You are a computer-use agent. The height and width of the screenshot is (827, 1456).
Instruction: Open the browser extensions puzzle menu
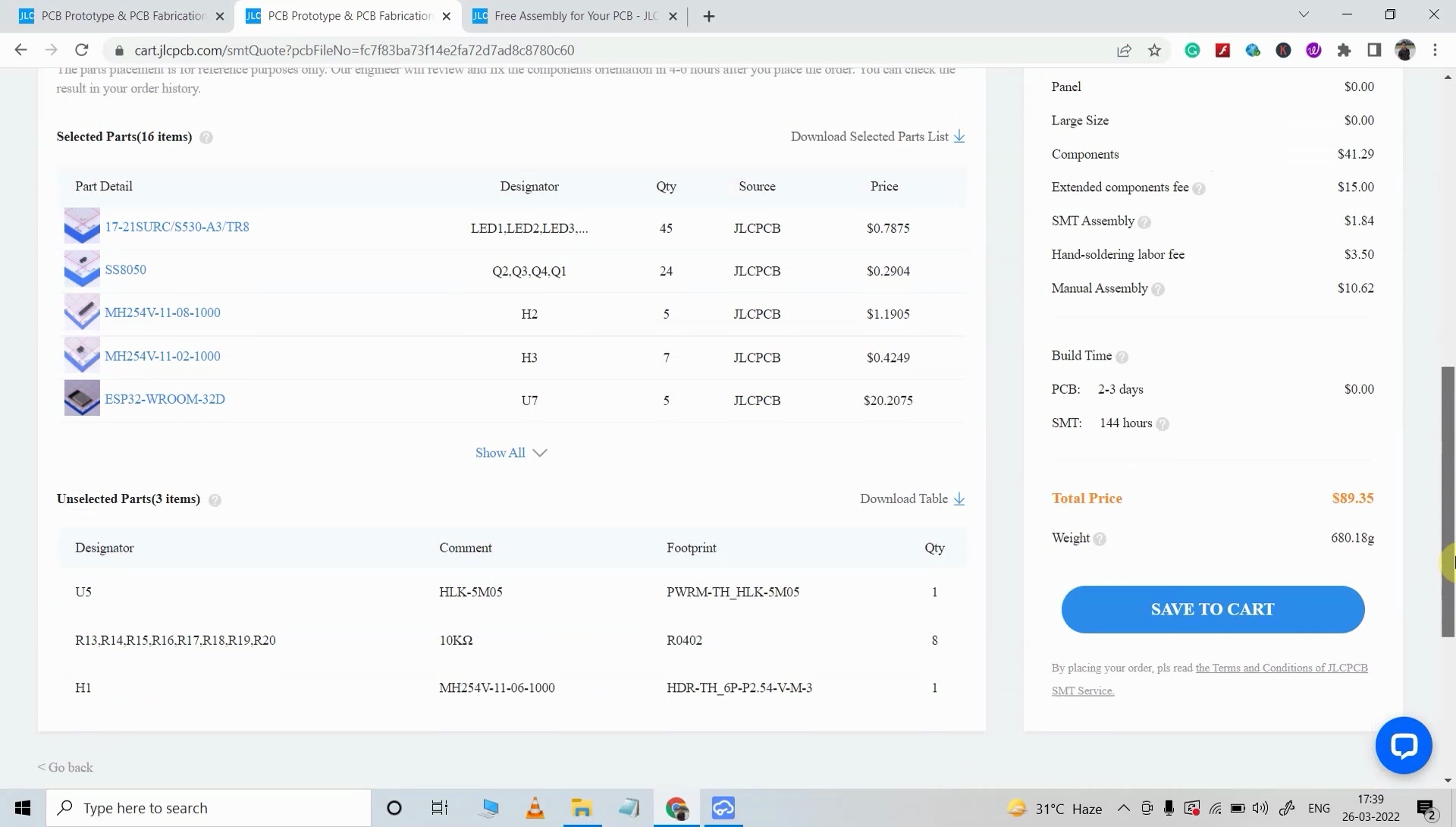[x=1344, y=50]
